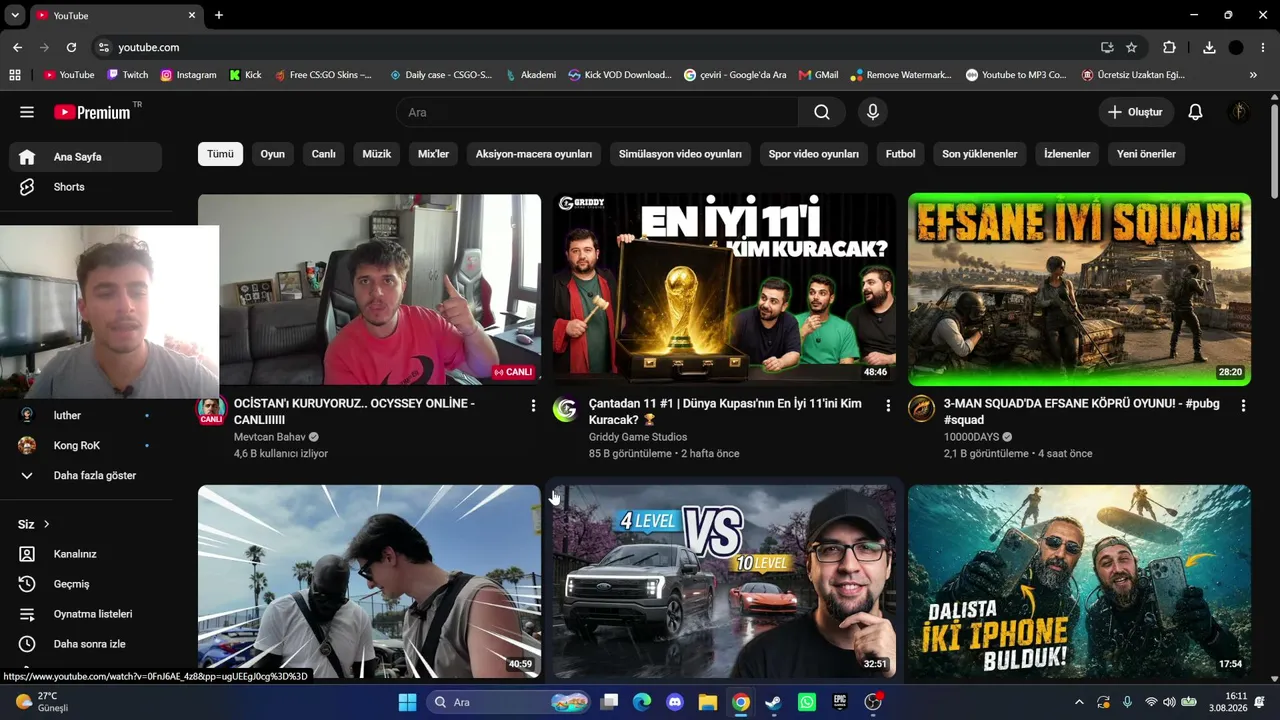
Task: Select the Canlı filter chip
Action: (324, 154)
